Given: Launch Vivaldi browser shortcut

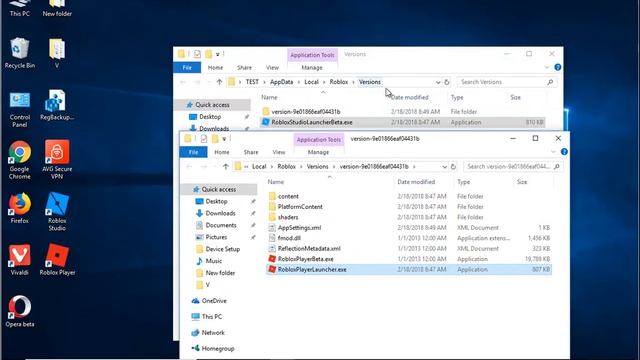Looking at the screenshot, I should click(x=20, y=260).
